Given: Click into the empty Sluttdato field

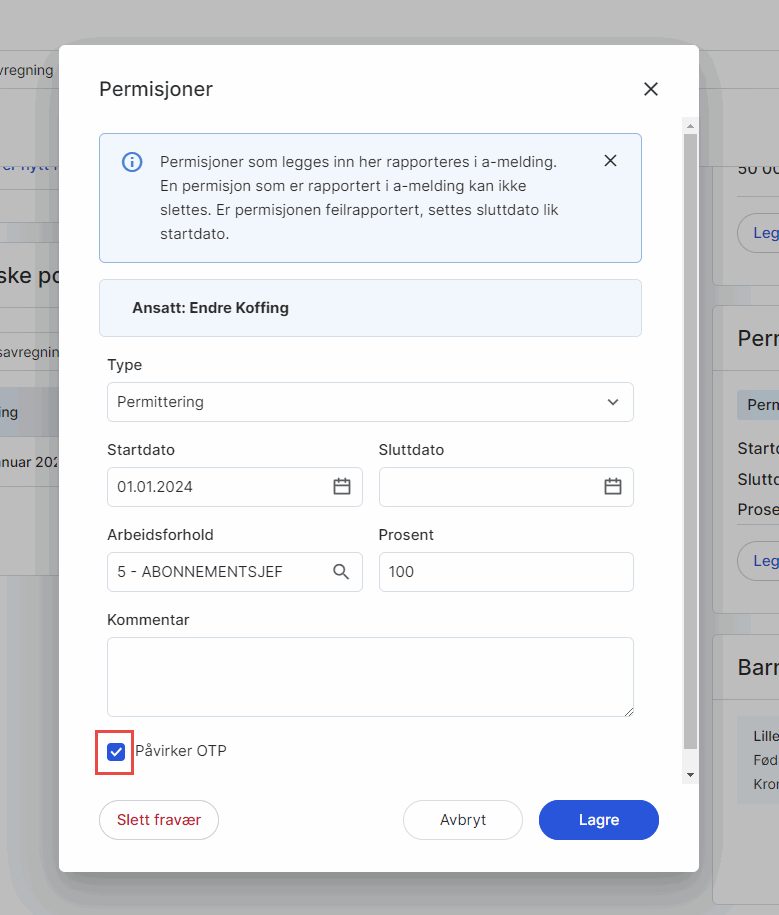Looking at the screenshot, I should [x=490, y=487].
